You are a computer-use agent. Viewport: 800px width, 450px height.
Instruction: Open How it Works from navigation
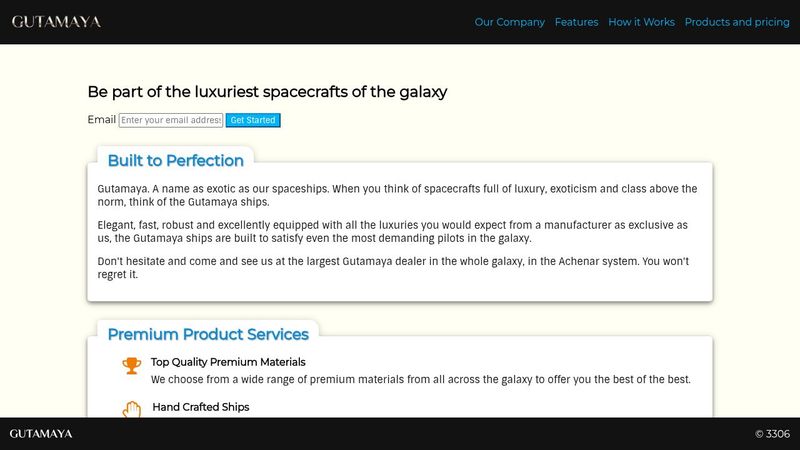tap(641, 22)
